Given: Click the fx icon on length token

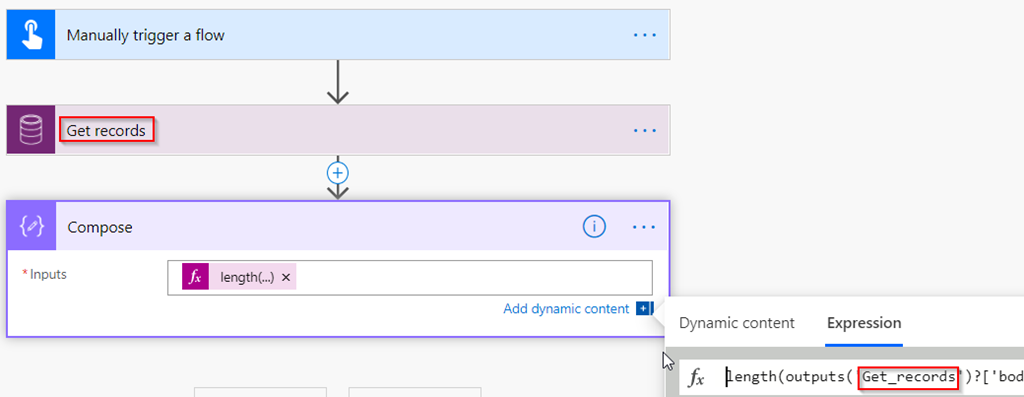Looking at the screenshot, I should [195, 277].
